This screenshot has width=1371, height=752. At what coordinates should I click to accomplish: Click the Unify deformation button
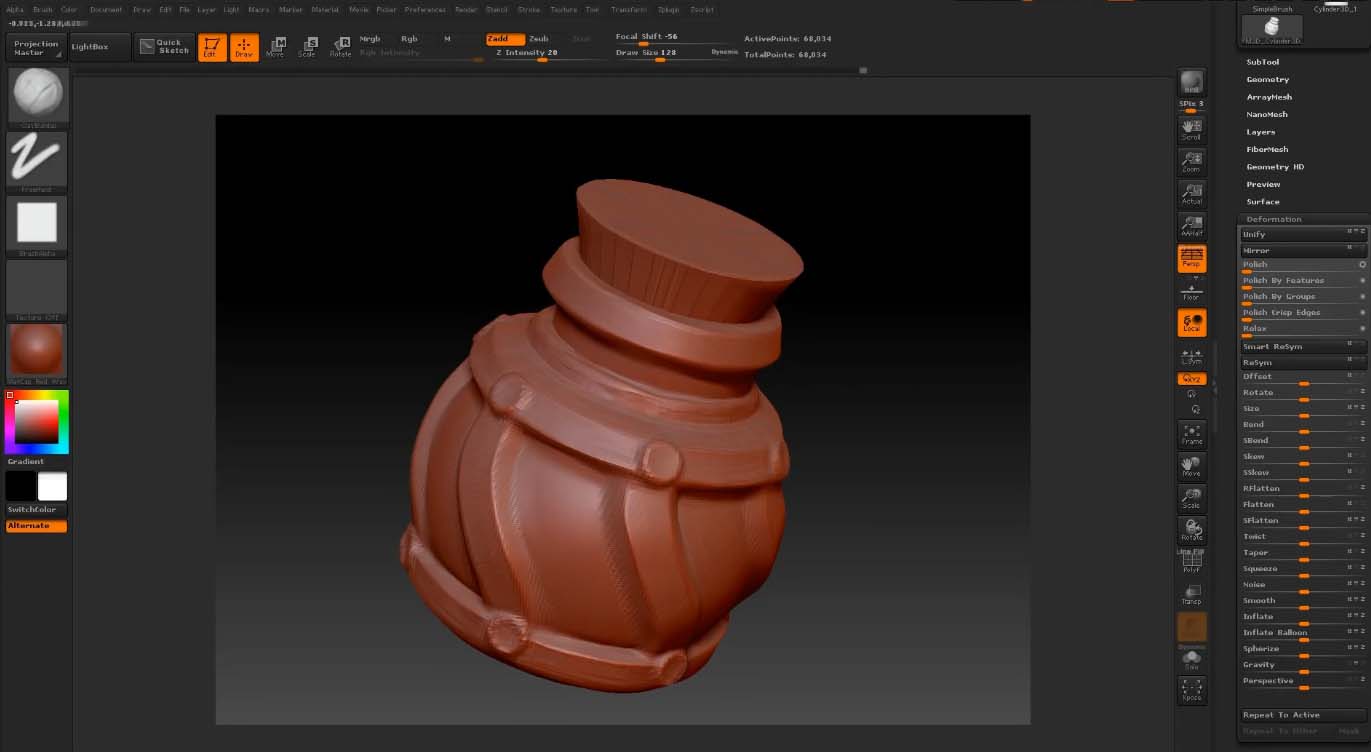1304,235
